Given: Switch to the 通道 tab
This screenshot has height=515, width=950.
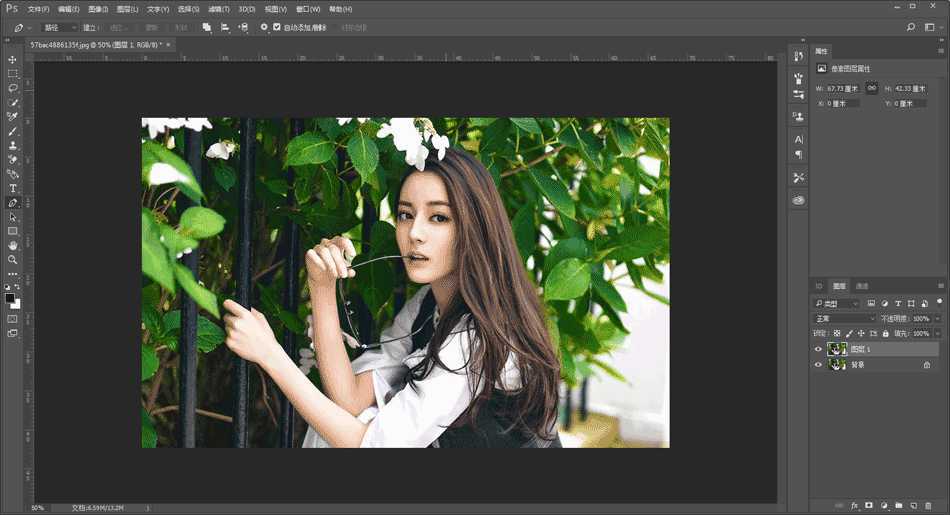Looking at the screenshot, I should [x=862, y=286].
